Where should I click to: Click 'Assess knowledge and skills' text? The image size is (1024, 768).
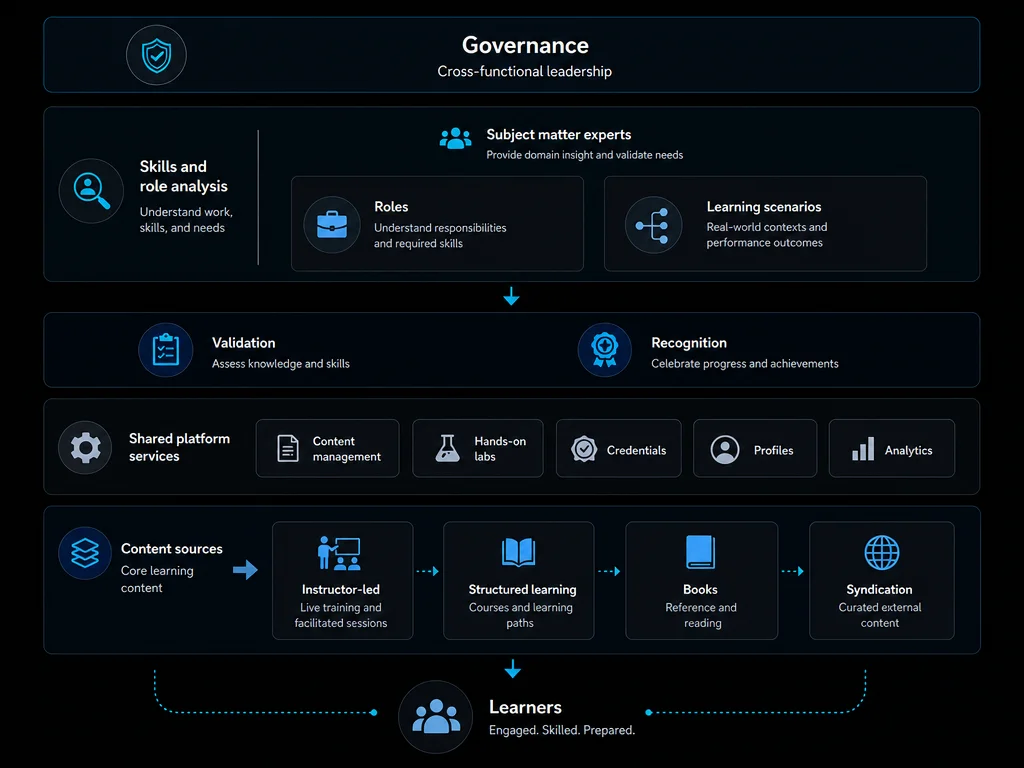[x=281, y=364]
